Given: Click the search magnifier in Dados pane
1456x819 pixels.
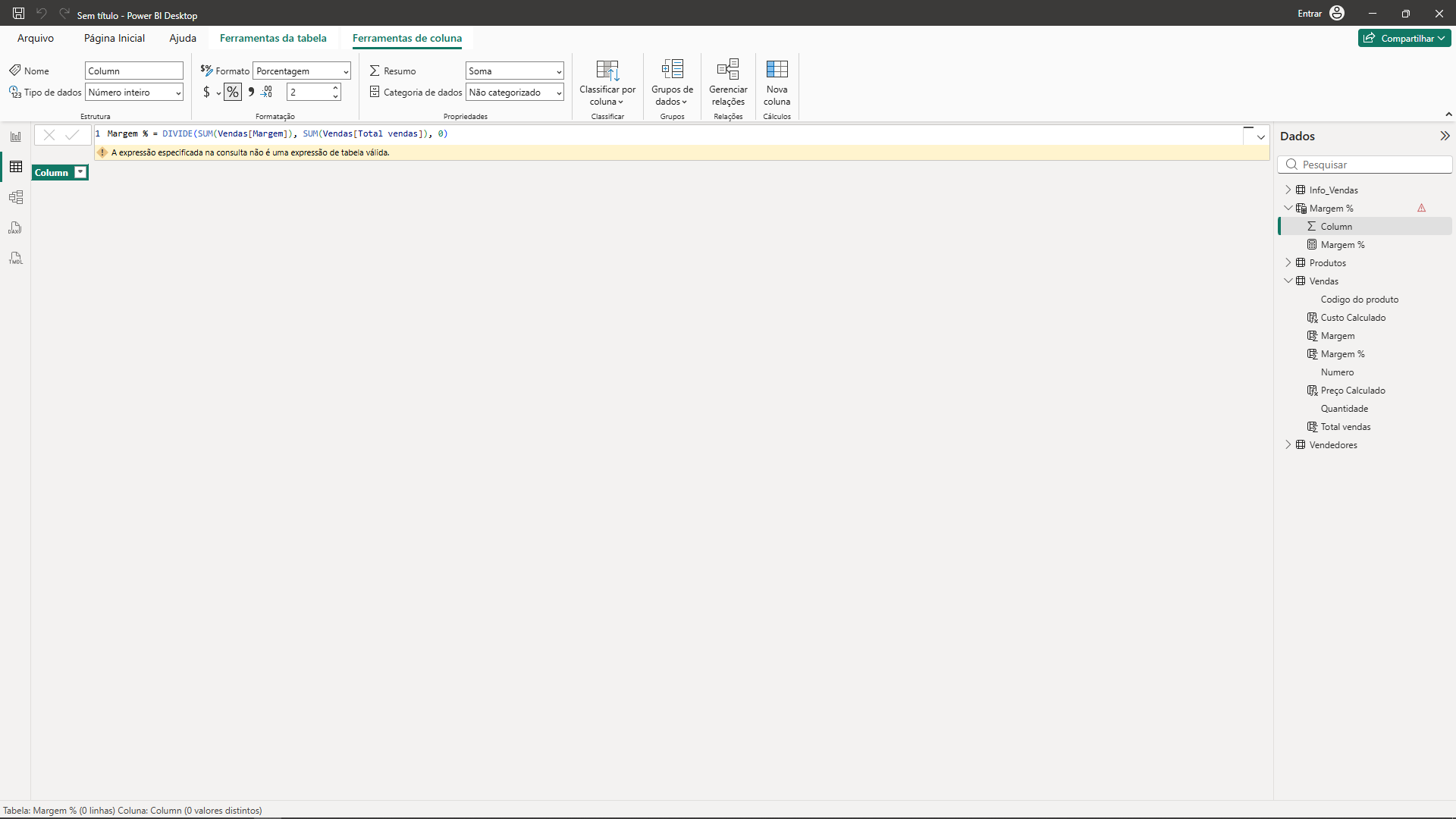Looking at the screenshot, I should [1291, 165].
